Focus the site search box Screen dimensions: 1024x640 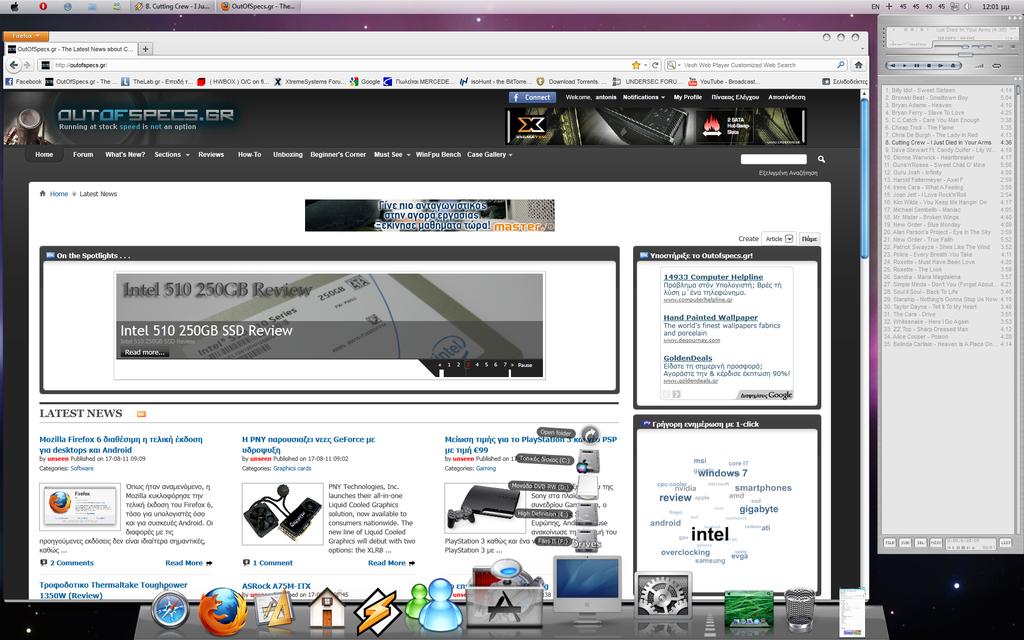774,159
